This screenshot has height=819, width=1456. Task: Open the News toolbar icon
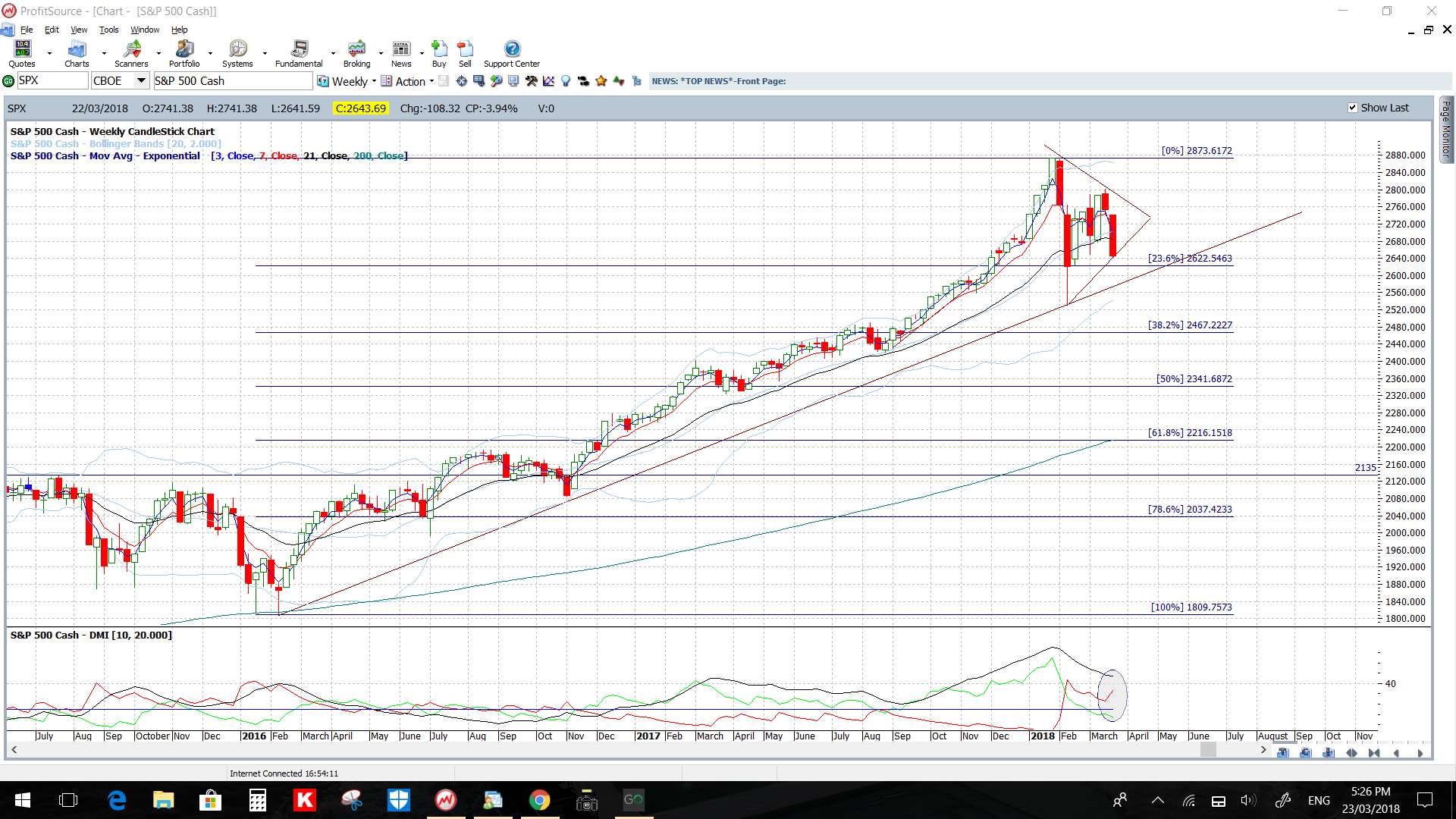401,49
